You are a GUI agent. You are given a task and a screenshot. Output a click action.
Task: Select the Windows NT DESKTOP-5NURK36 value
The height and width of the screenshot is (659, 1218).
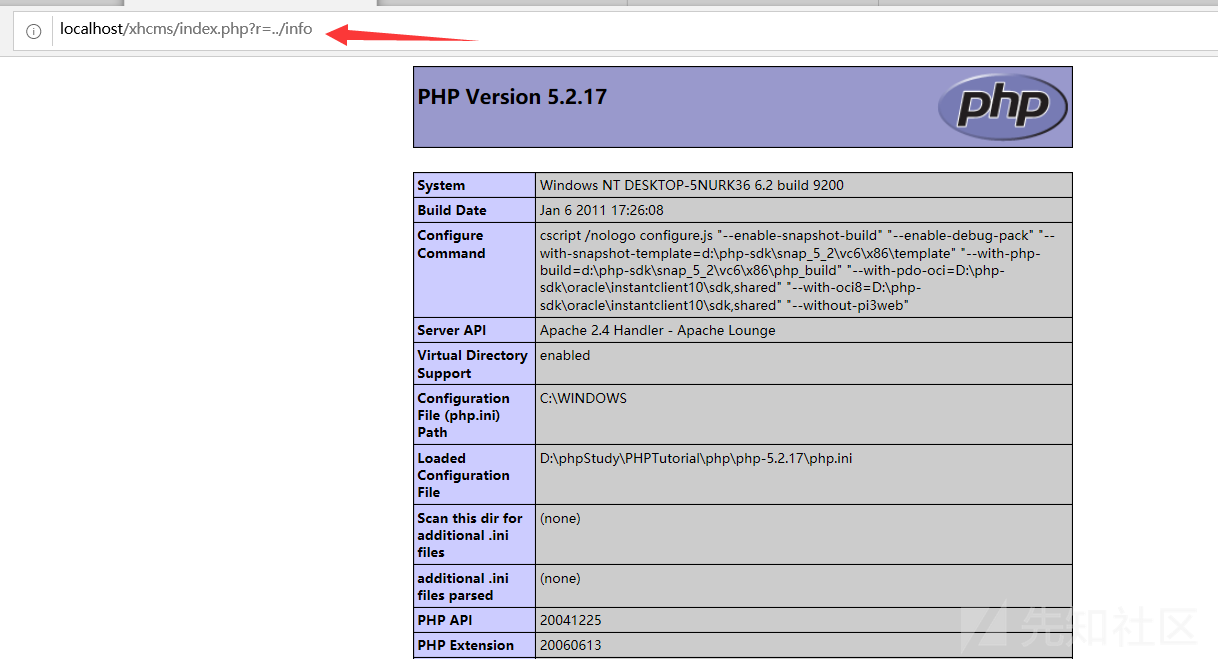(691, 185)
